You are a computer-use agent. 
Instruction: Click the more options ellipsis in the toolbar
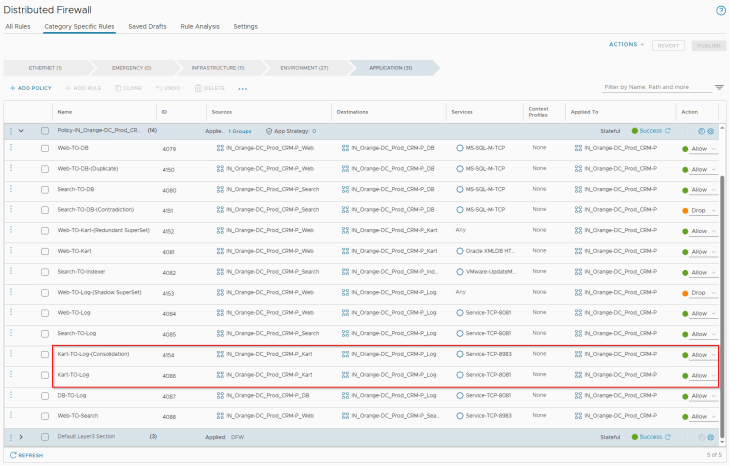242,88
